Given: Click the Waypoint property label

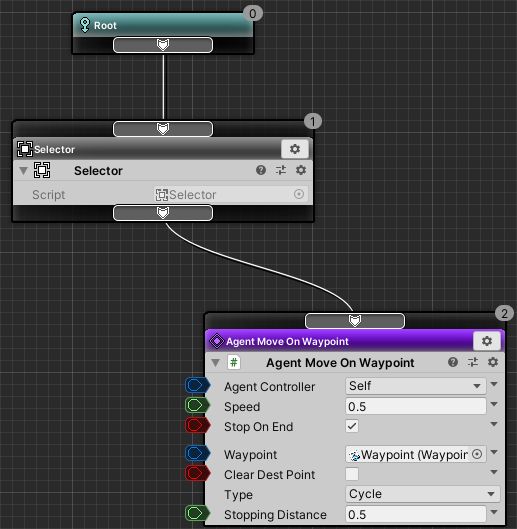Looking at the screenshot, I should [x=250, y=455].
